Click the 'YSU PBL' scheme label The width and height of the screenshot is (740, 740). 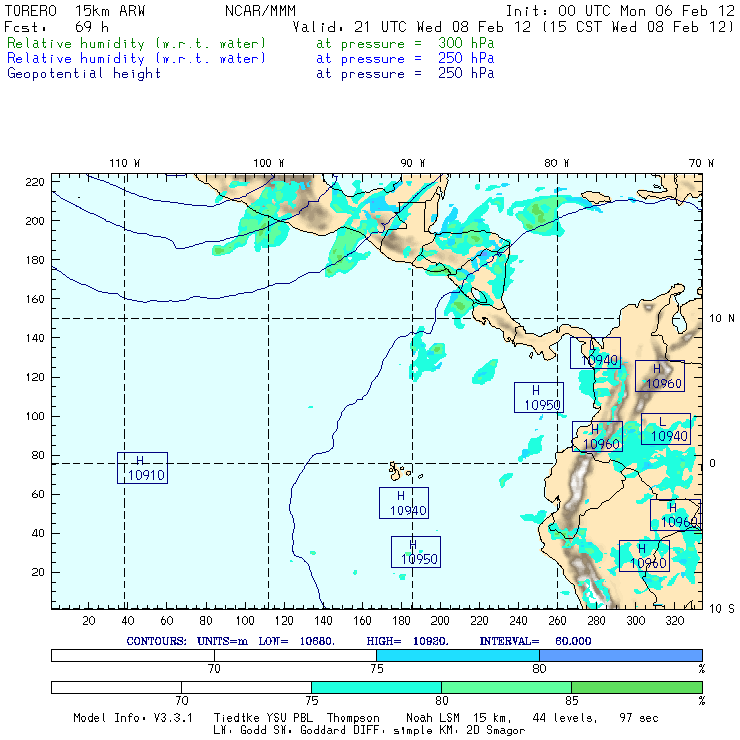(290, 718)
